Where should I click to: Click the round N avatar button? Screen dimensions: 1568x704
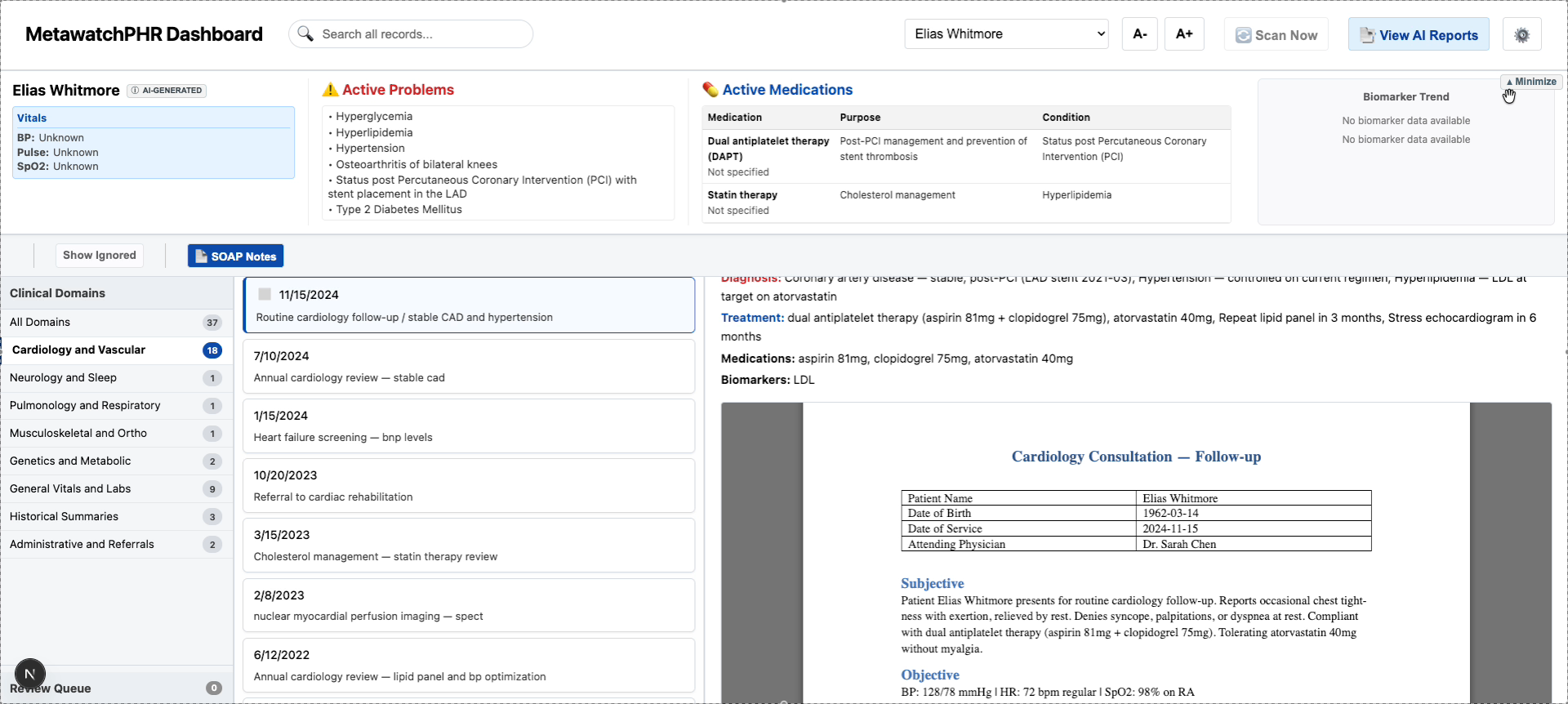pyautogui.click(x=30, y=674)
